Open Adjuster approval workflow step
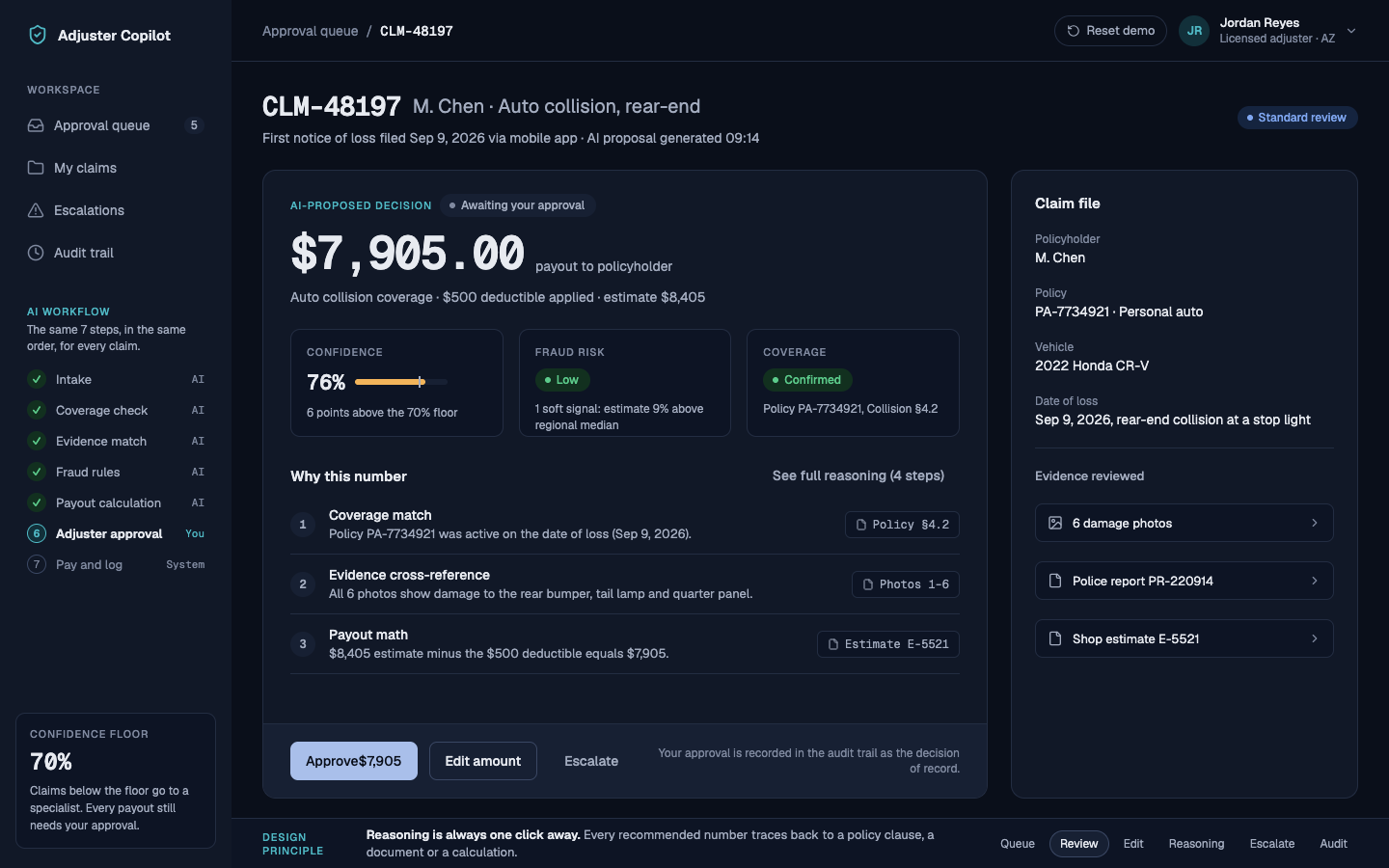 point(116,533)
